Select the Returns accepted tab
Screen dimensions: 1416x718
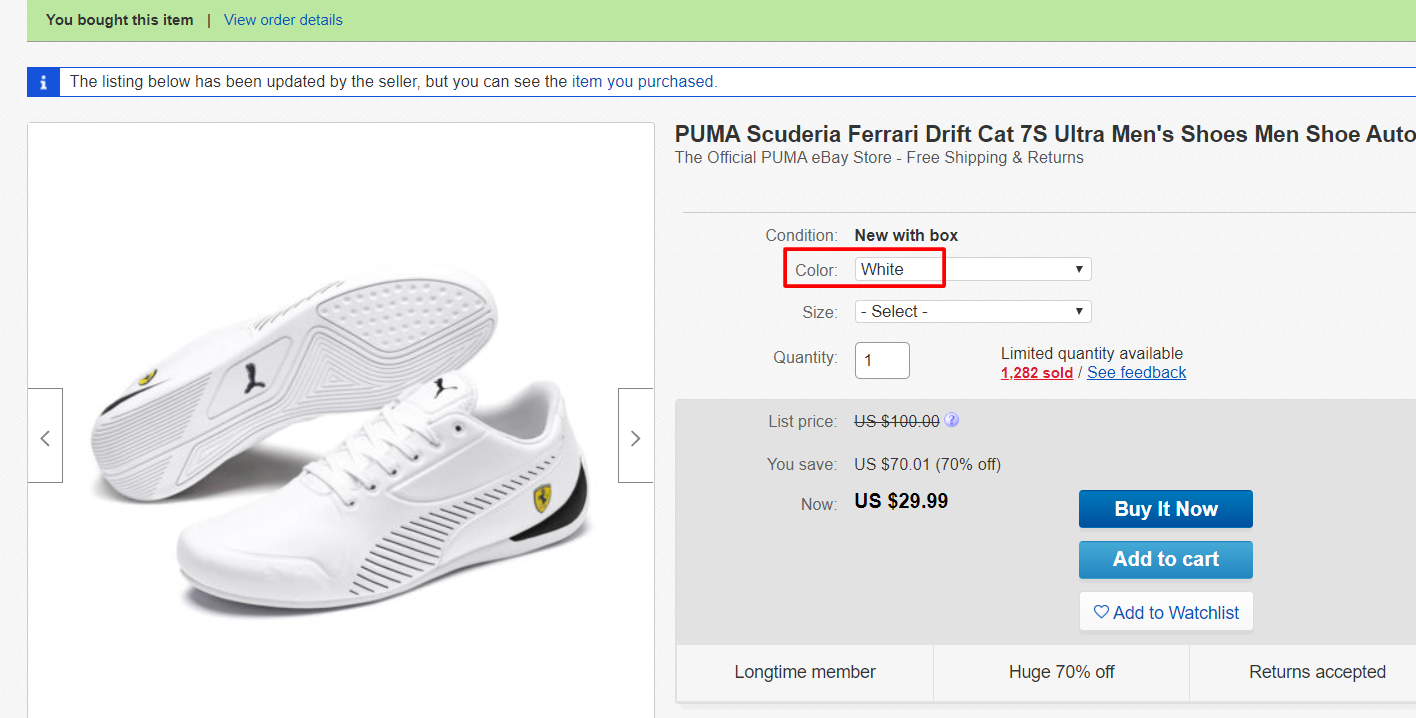tap(1317, 672)
